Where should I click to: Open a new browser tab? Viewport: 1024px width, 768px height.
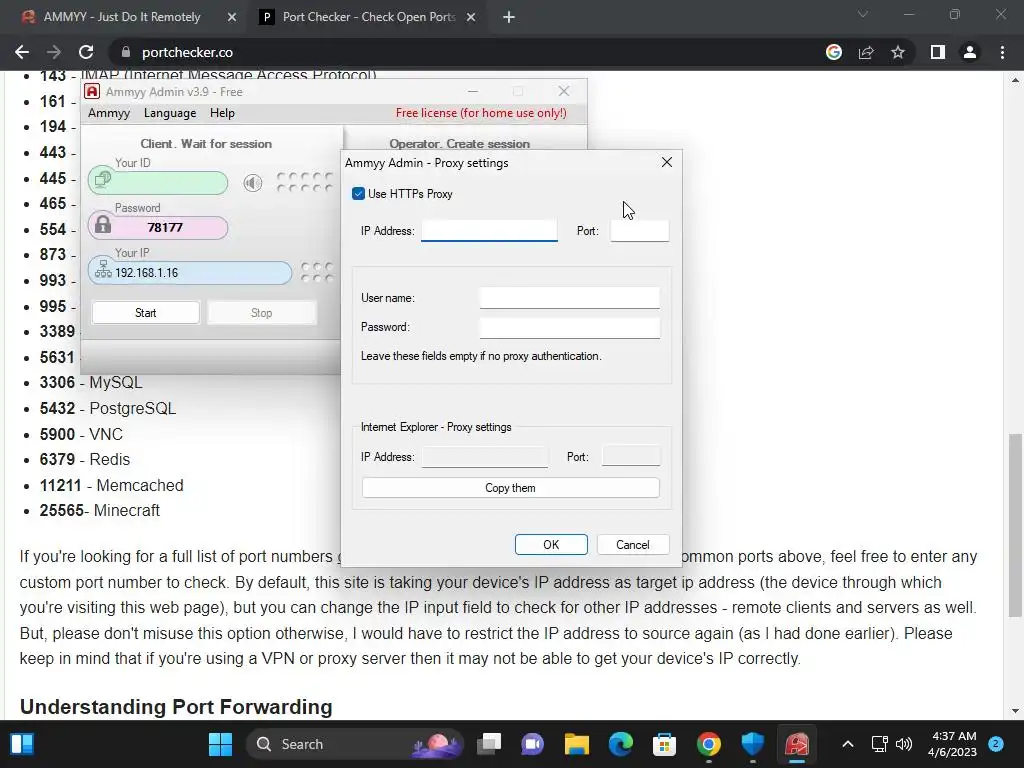coord(509,18)
